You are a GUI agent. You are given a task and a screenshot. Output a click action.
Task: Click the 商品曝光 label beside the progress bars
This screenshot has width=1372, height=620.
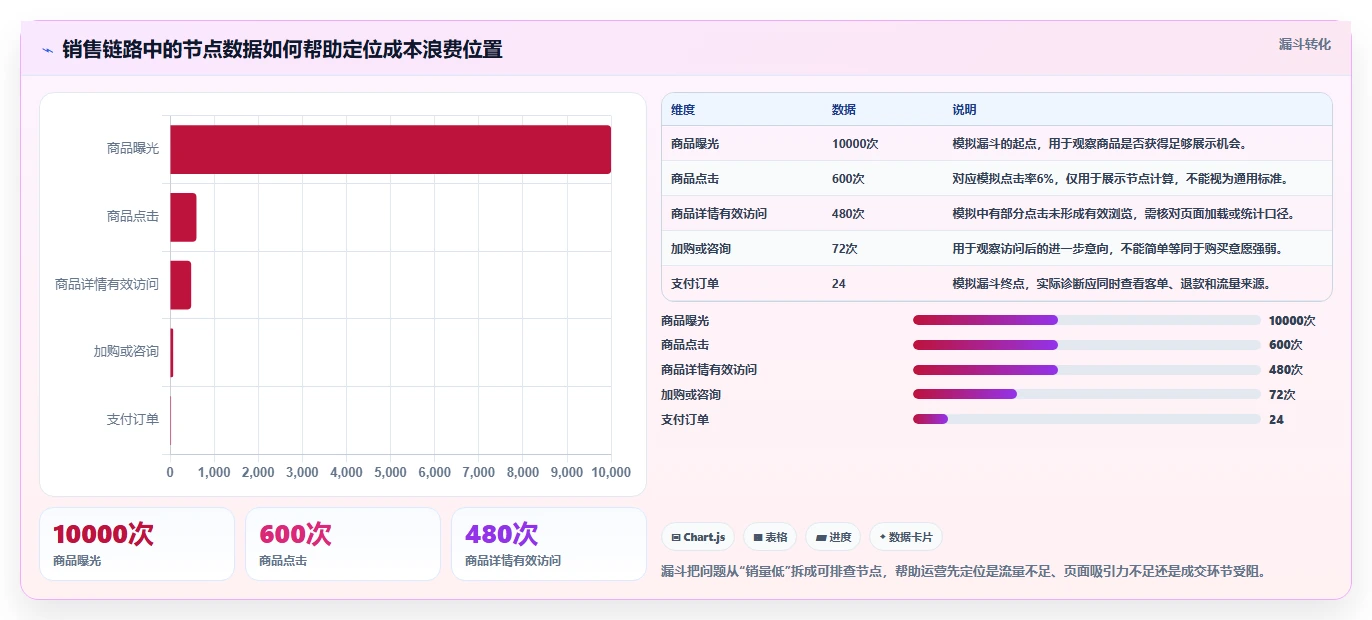[685, 321]
